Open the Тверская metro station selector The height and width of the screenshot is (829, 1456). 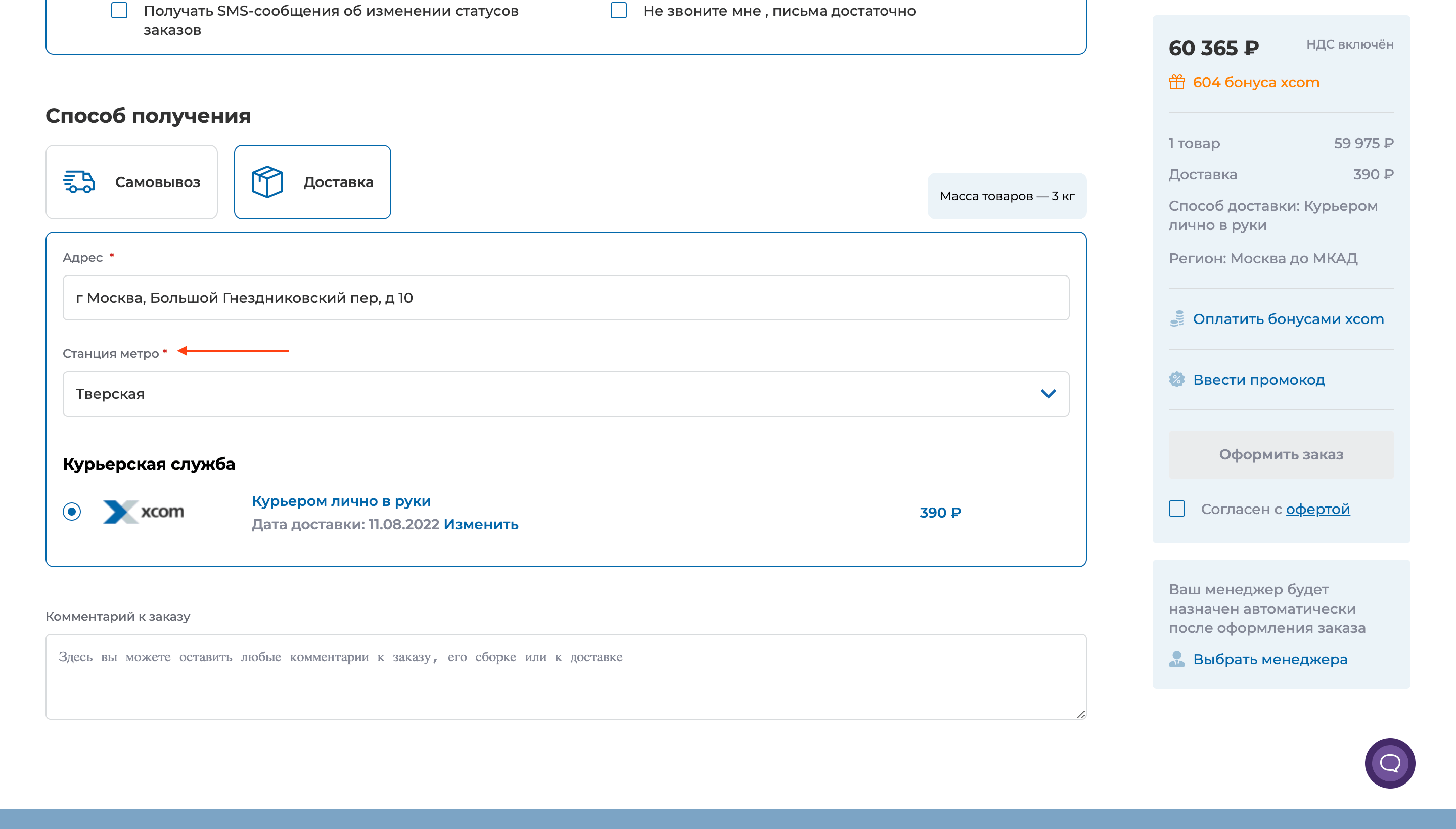click(x=565, y=393)
